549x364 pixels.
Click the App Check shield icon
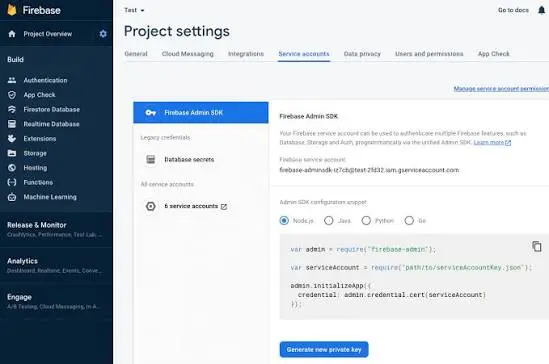[x=12, y=95]
